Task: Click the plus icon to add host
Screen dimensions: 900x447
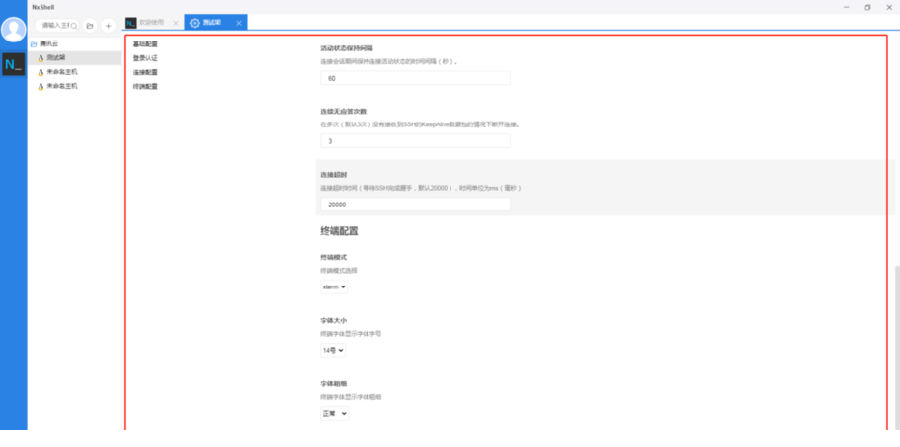Action: pyautogui.click(x=108, y=25)
